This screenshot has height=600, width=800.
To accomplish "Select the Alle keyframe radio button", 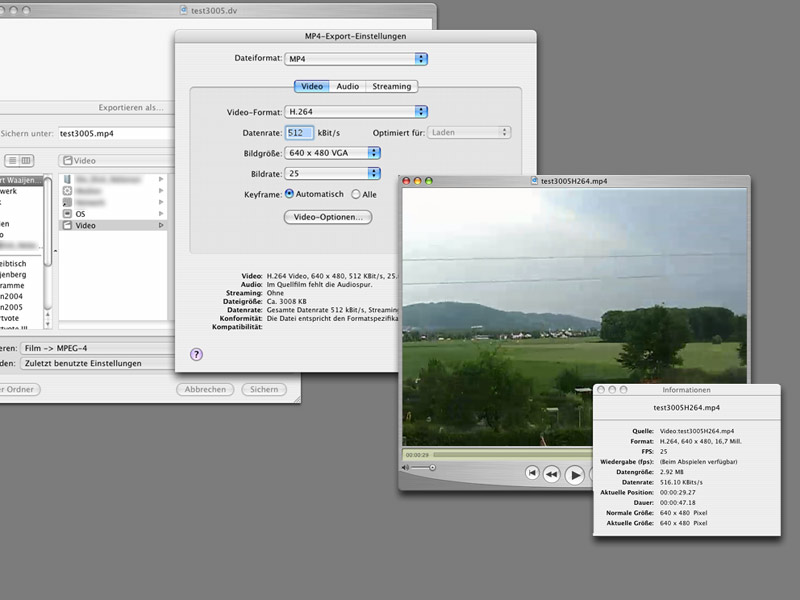I will tap(355, 194).
